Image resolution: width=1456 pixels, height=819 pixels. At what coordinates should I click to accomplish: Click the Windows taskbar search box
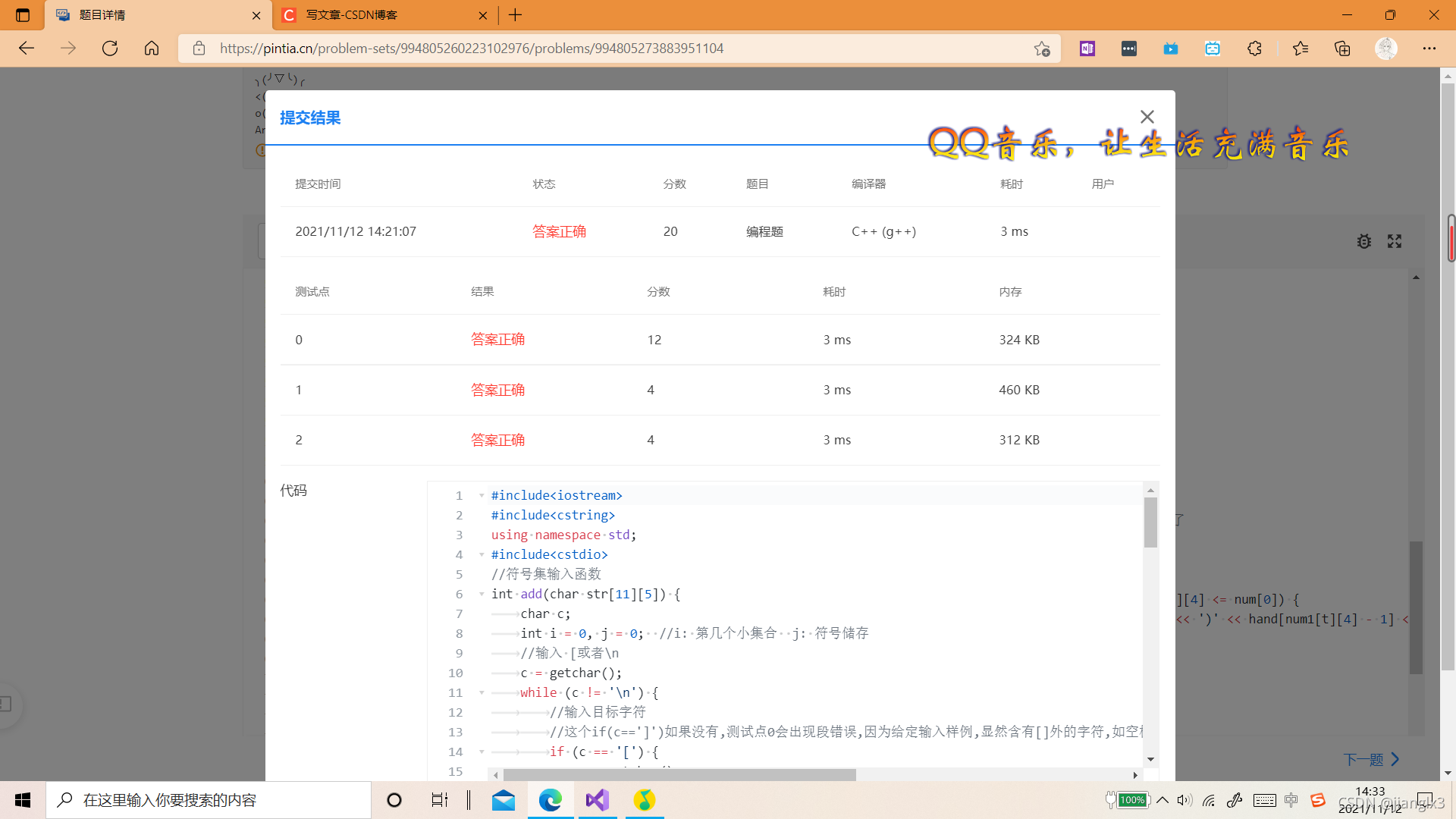point(209,800)
